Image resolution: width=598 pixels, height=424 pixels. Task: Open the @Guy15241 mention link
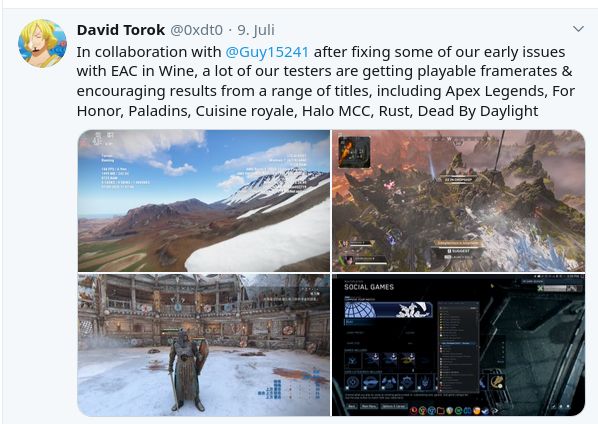pyautogui.click(x=267, y=52)
